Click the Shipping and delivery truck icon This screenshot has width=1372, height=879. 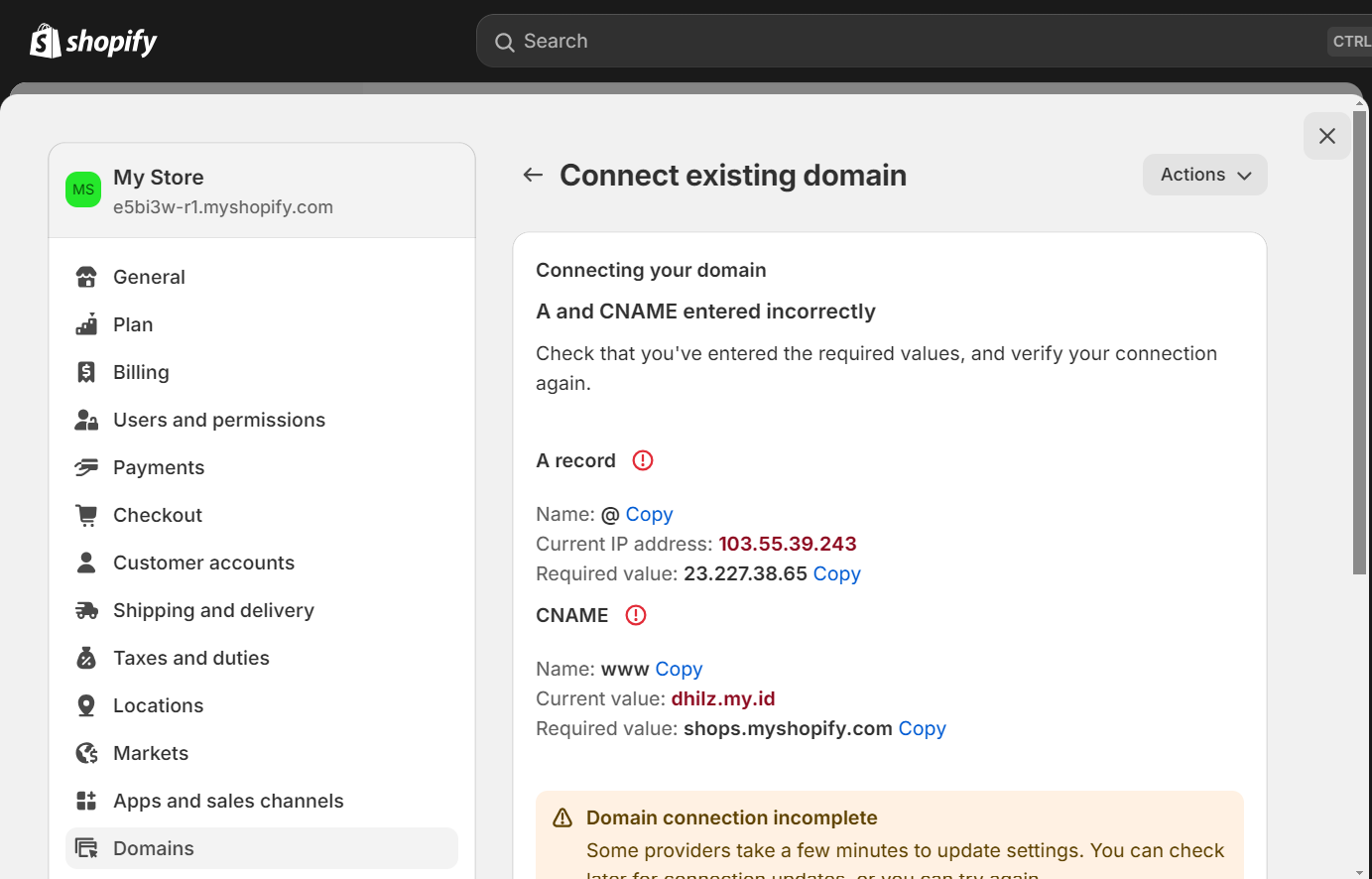pyautogui.click(x=86, y=610)
